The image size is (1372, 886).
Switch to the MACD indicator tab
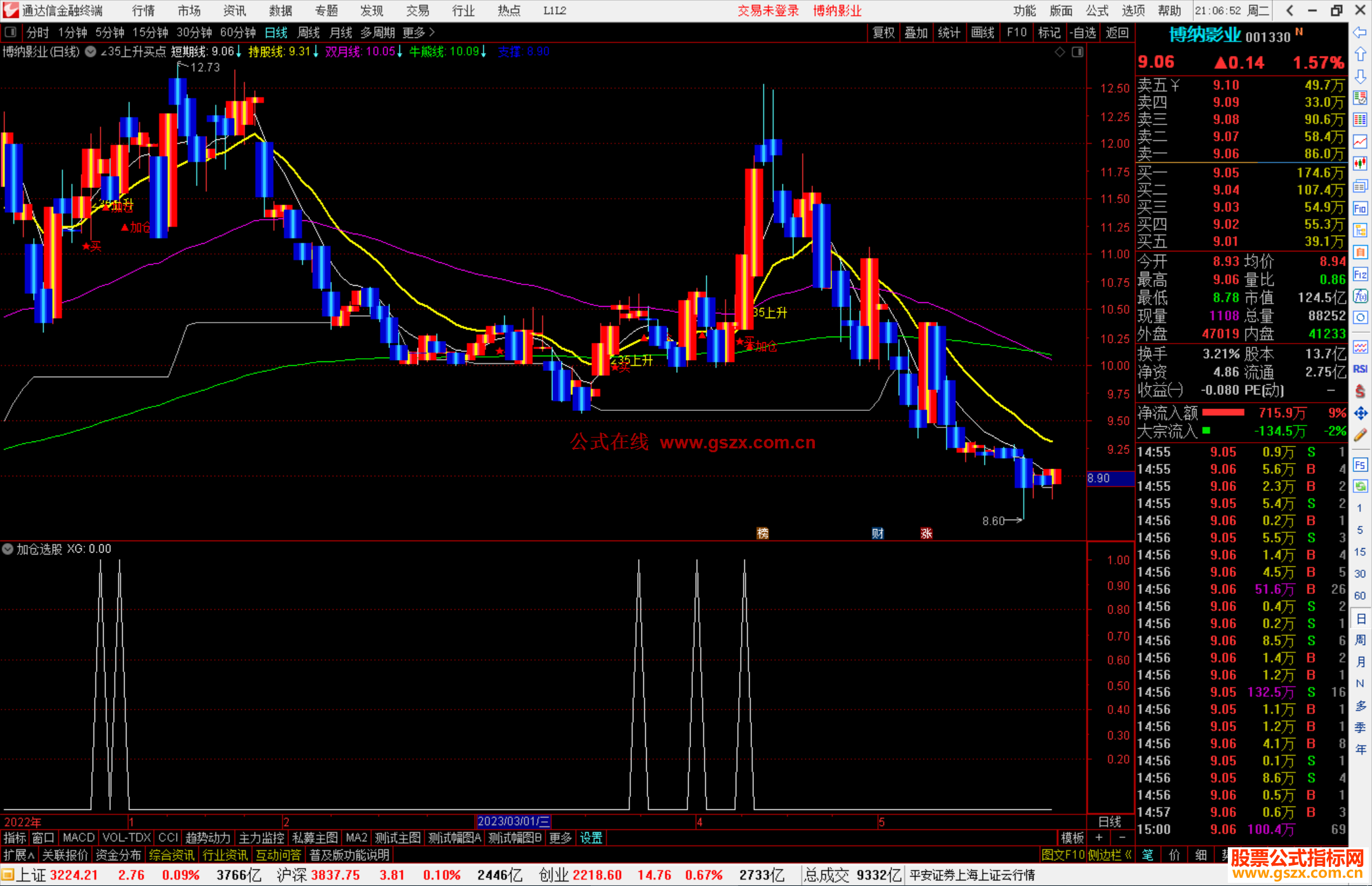[78, 838]
